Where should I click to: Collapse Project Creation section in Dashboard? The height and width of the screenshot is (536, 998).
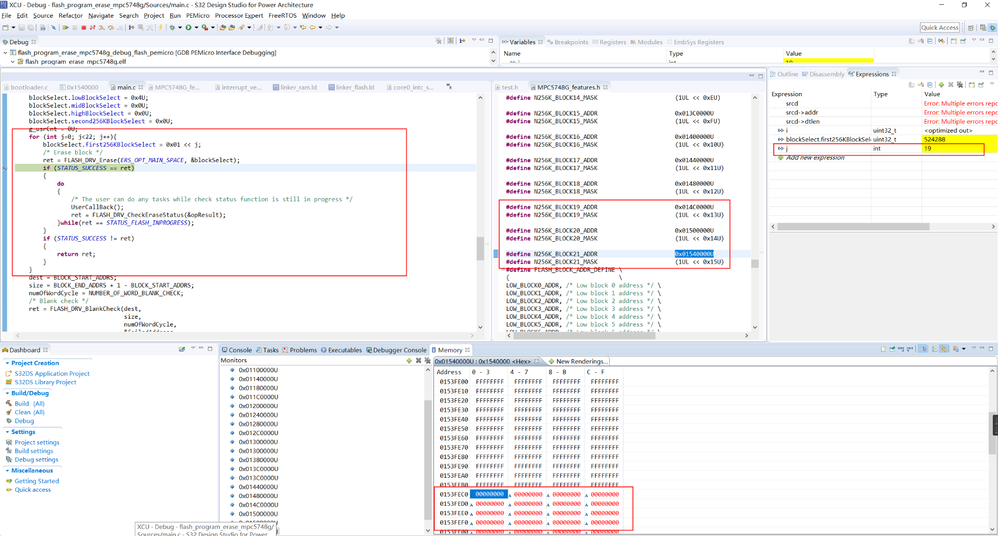[7, 363]
